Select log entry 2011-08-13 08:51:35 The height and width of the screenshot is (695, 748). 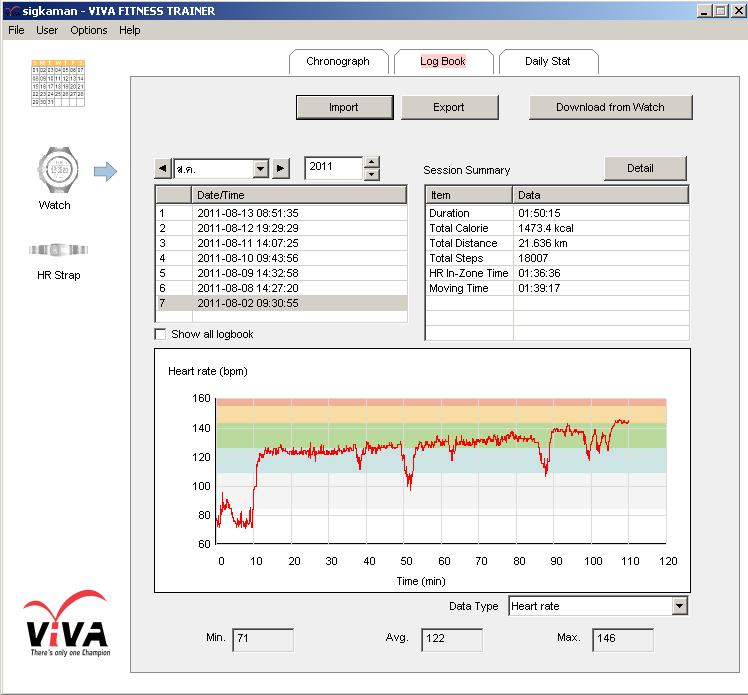(248, 213)
